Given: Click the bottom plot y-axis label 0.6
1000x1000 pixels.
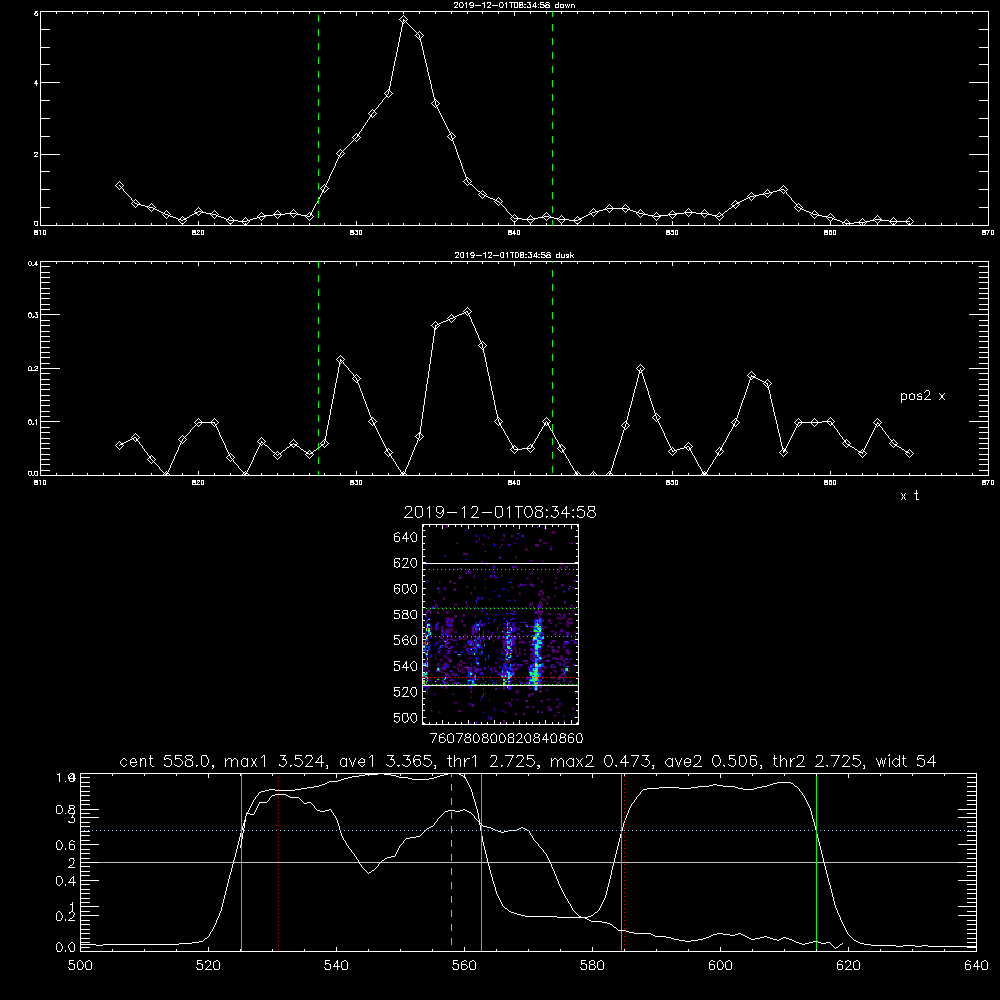Looking at the screenshot, I should click(x=66, y=845).
